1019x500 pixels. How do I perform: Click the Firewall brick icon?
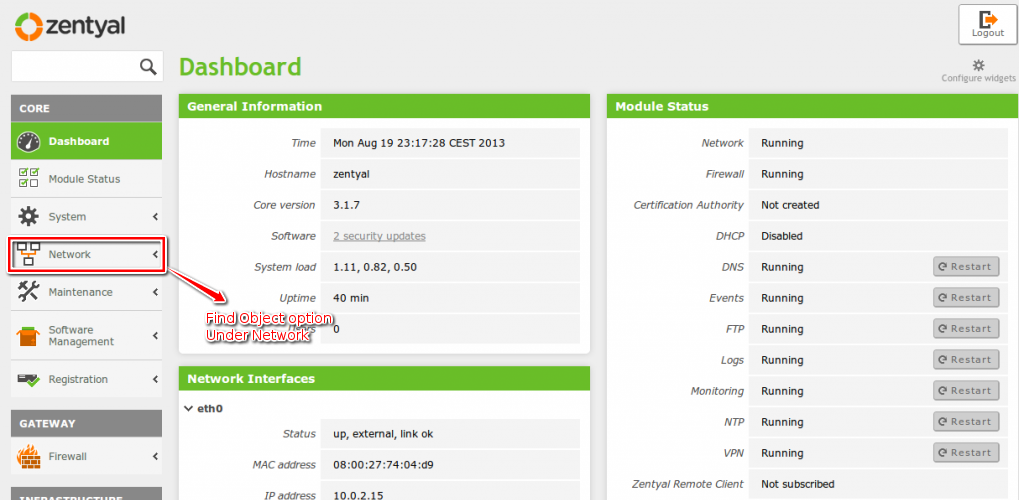[x=28, y=456]
